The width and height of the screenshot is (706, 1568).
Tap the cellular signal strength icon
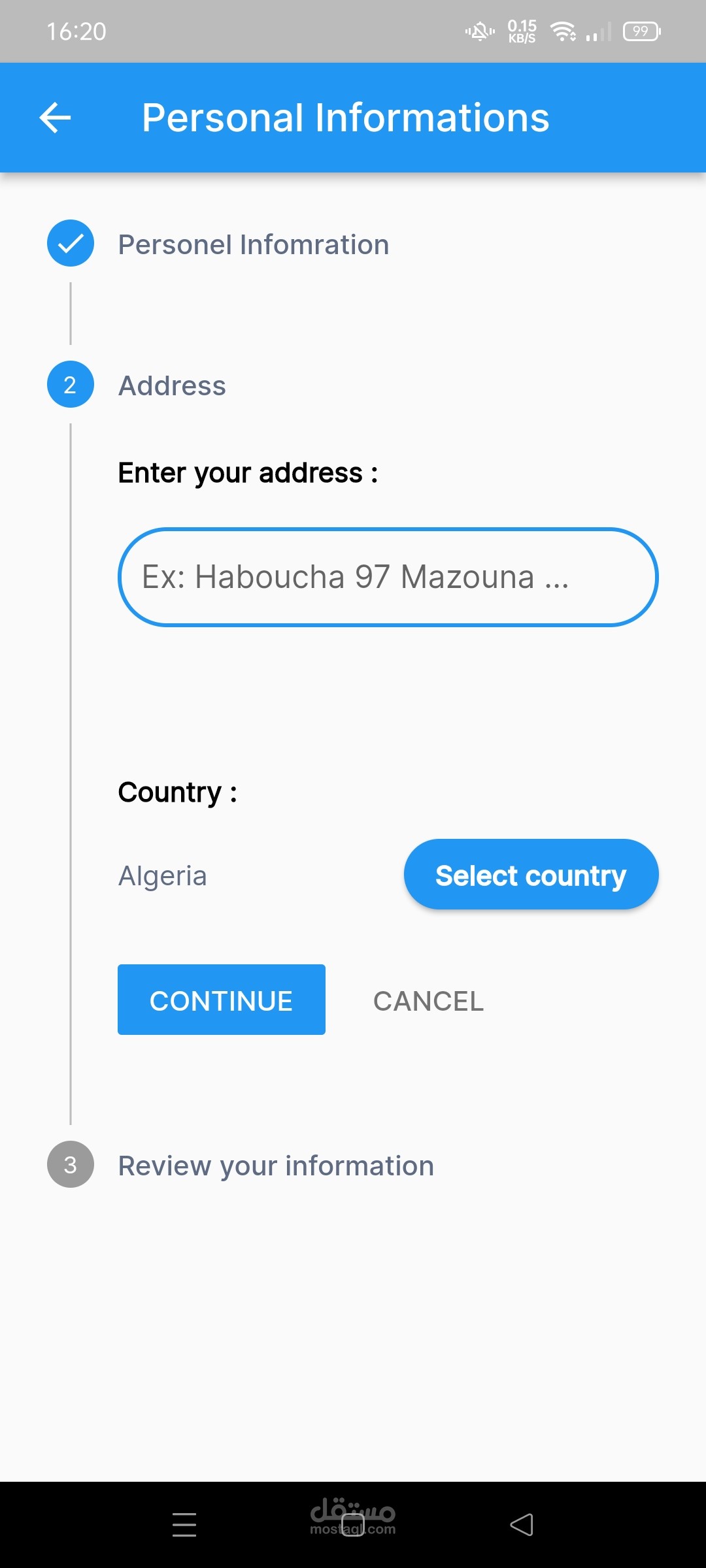click(x=599, y=31)
